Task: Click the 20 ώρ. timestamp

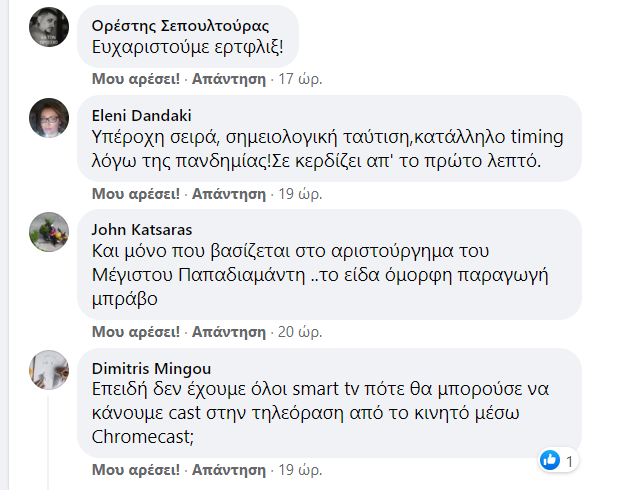Action: (x=300, y=332)
